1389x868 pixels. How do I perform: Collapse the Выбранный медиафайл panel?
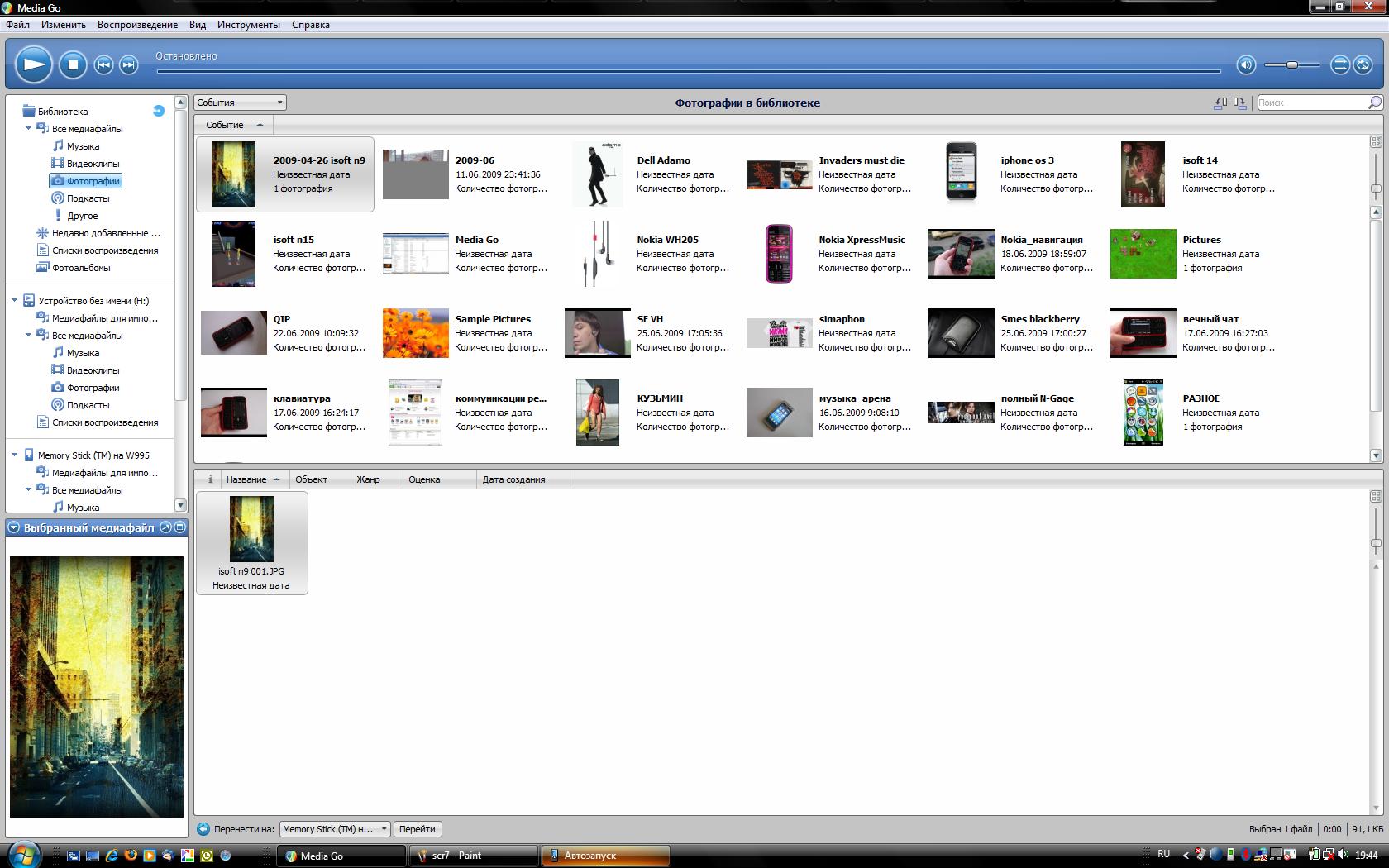click(x=14, y=527)
